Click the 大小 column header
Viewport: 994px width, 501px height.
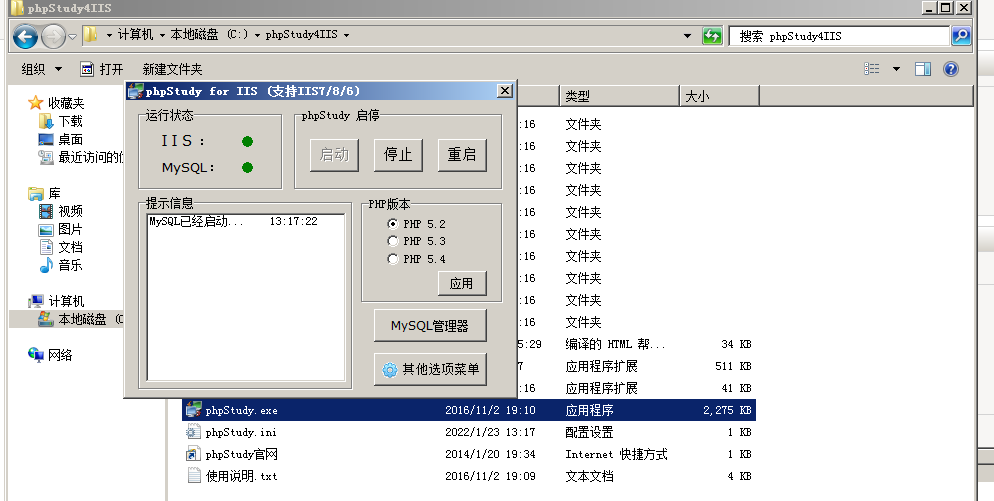[720, 96]
